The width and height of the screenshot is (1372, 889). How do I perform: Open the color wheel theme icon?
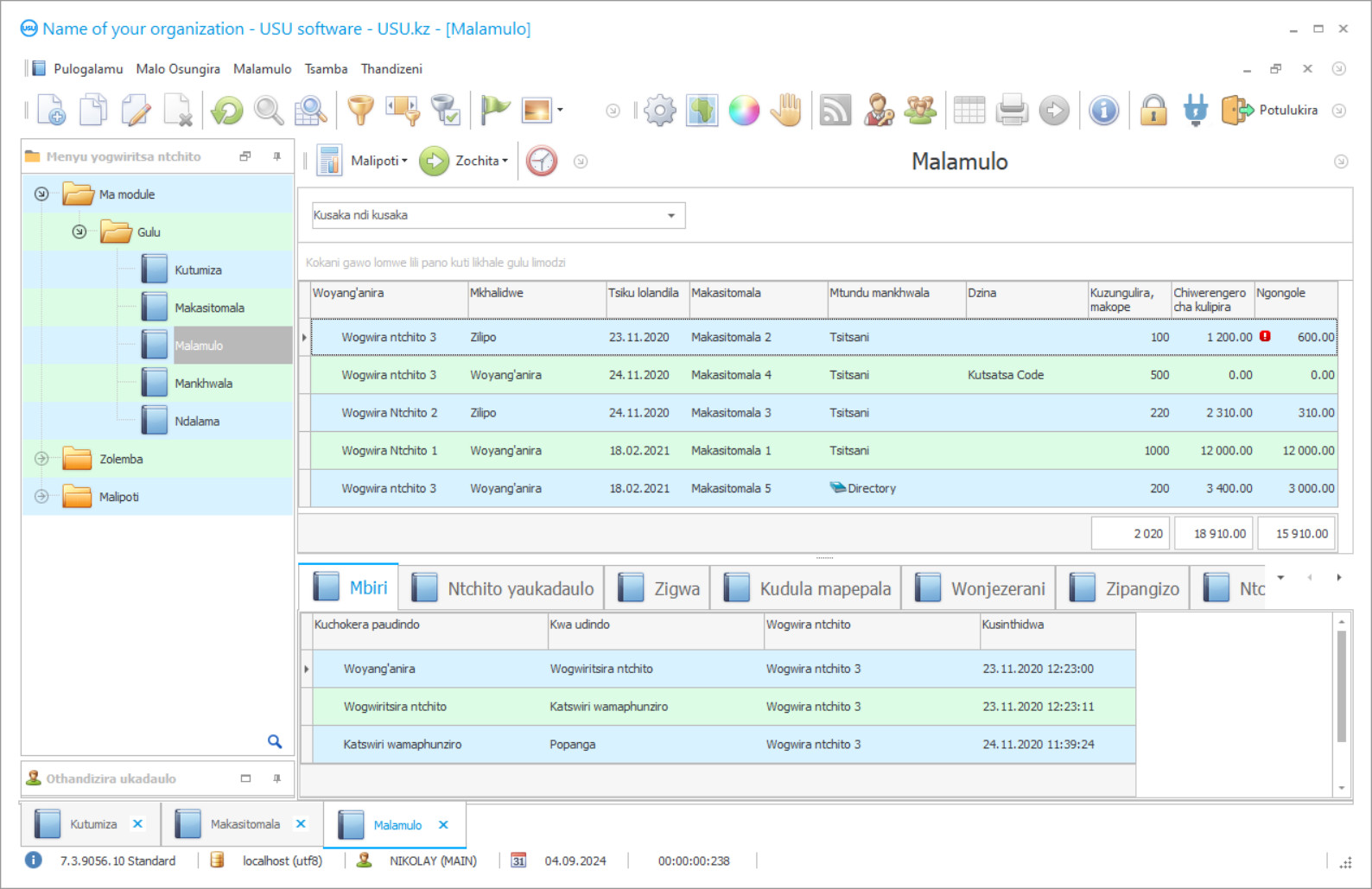(744, 111)
